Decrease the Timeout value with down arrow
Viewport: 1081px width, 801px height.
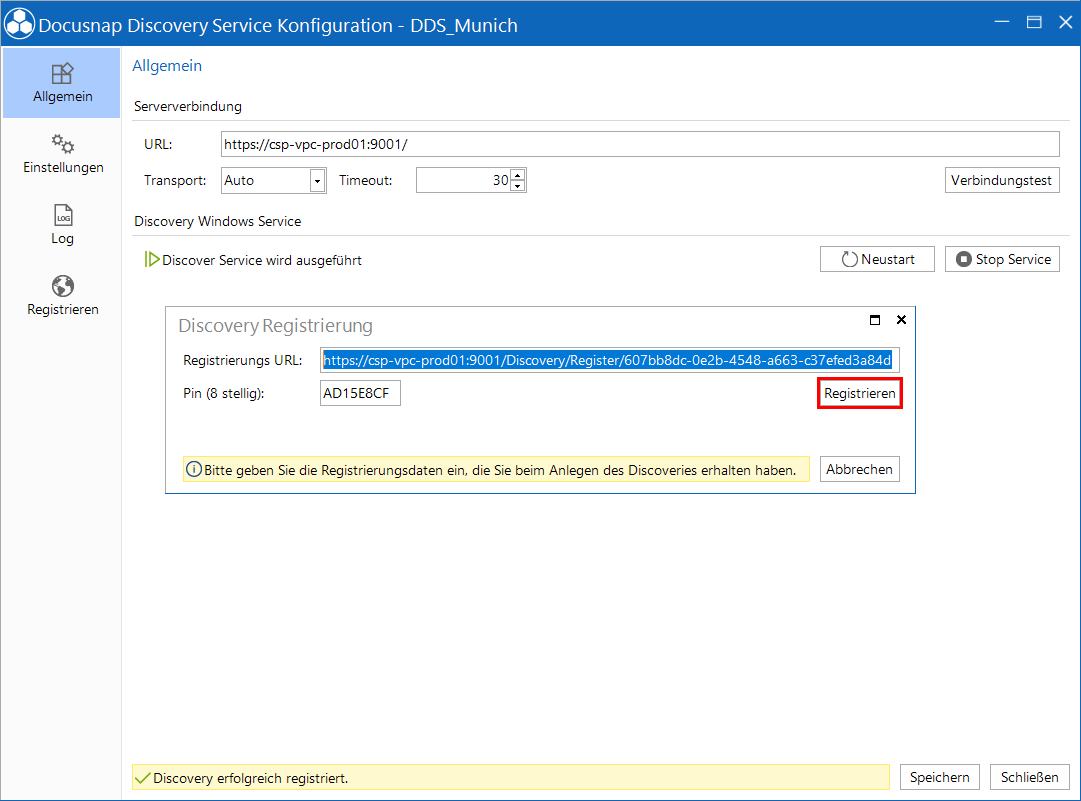[518, 186]
